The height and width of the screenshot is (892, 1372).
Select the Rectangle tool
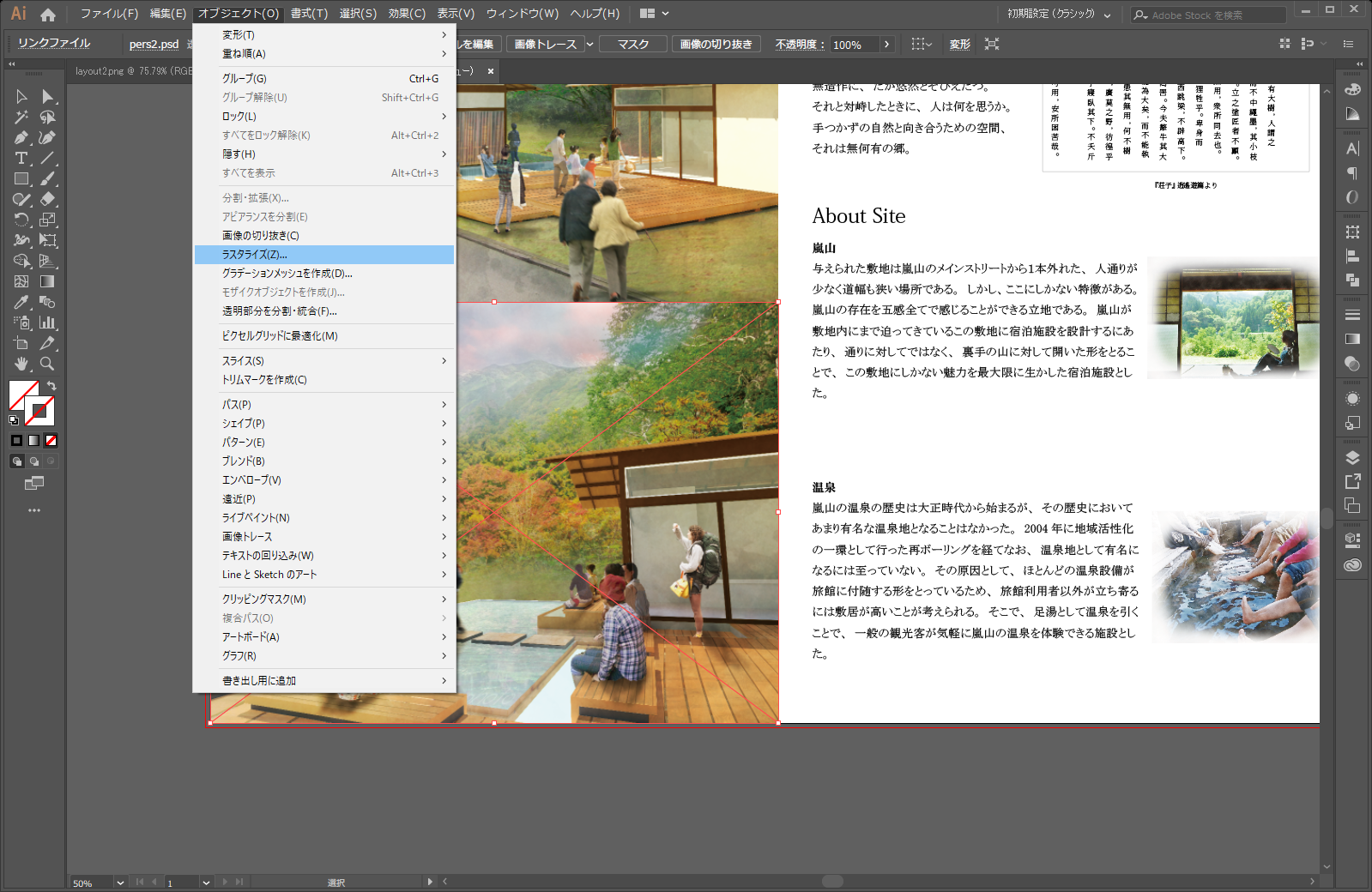click(x=21, y=178)
